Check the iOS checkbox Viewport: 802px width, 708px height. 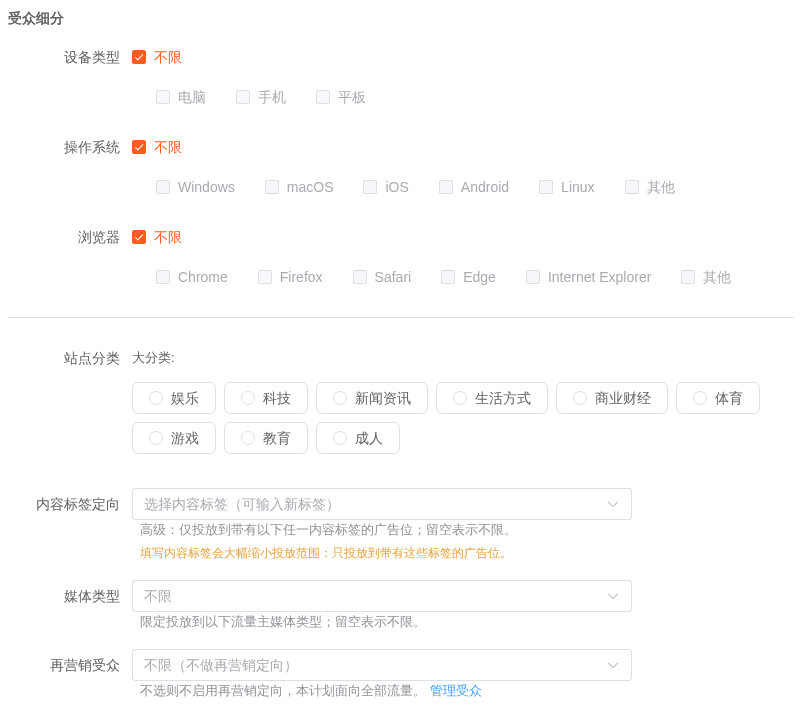(370, 187)
